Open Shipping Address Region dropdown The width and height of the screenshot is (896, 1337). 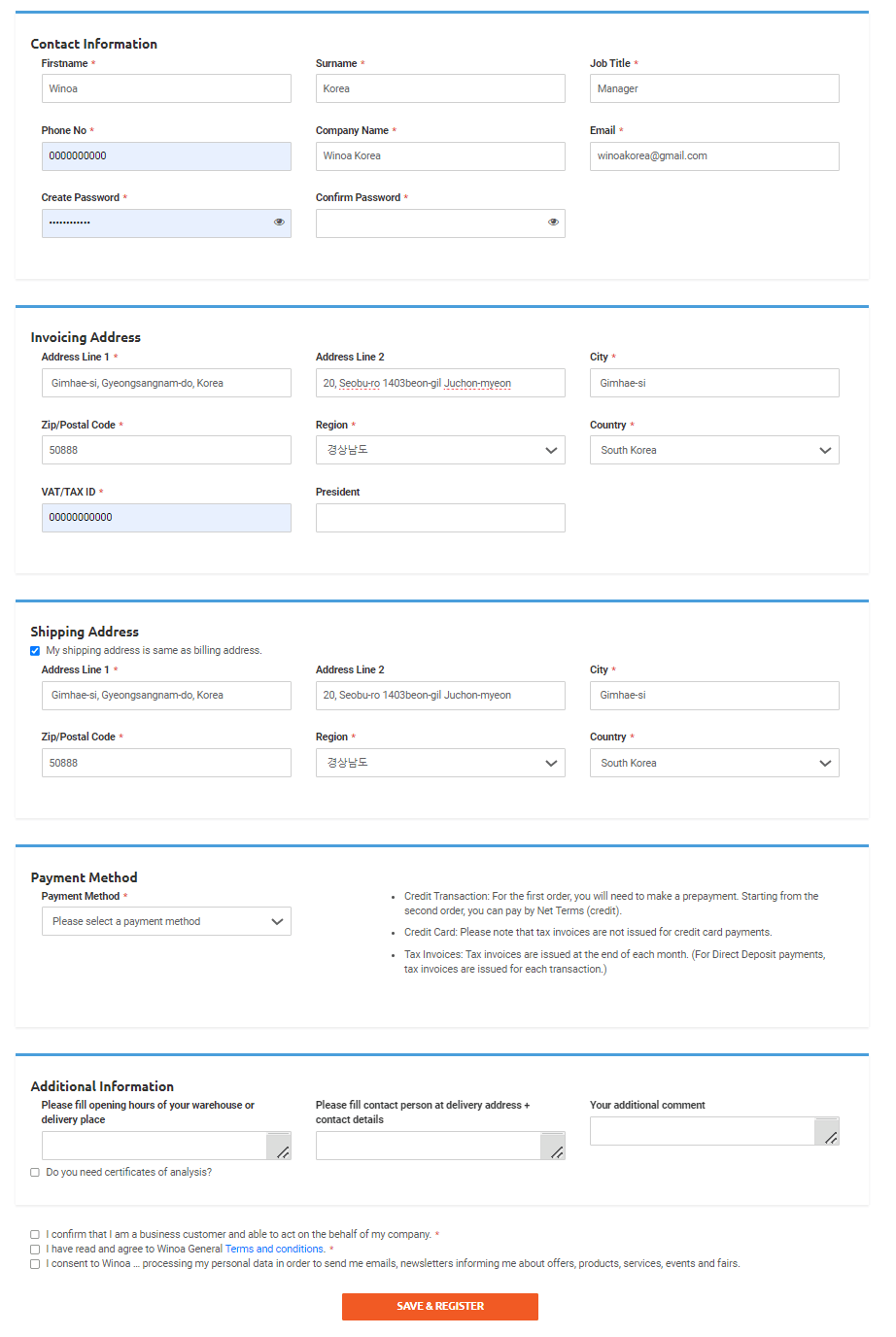pos(440,763)
